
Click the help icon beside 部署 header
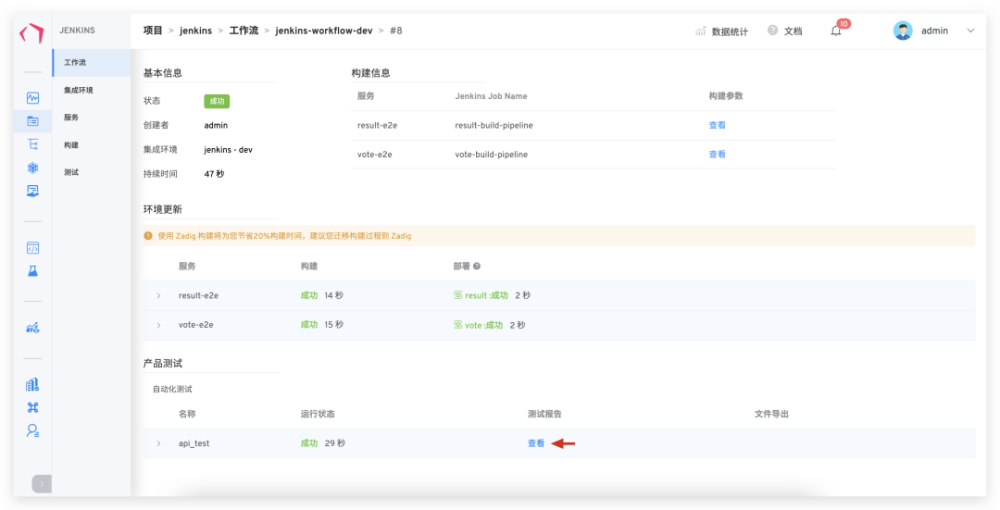[x=476, y=266]
